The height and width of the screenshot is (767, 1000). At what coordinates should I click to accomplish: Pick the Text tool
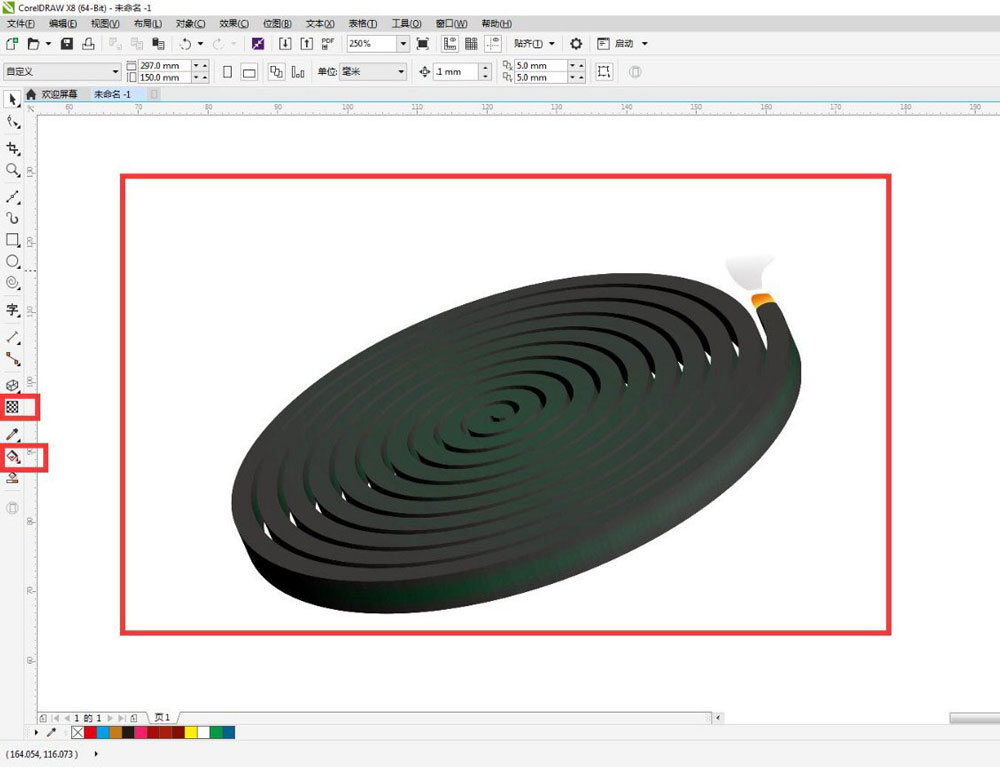click(x=13, y=310)
